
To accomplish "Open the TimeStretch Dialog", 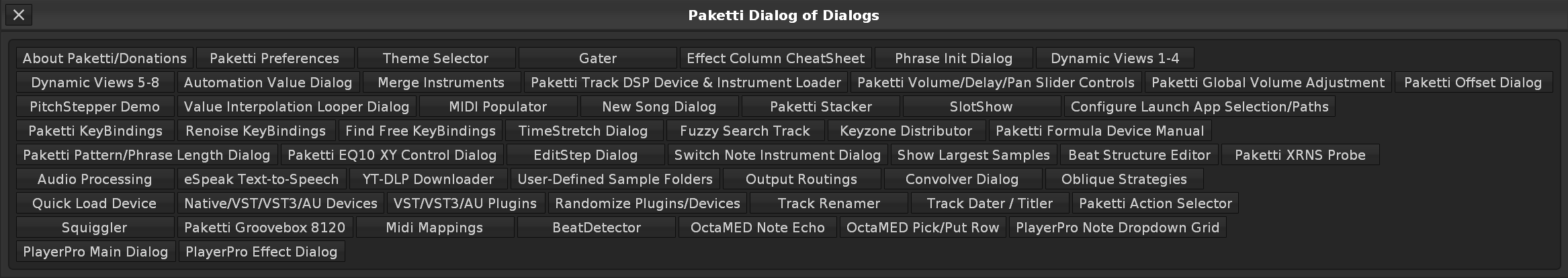I will (x=582, y=131).
